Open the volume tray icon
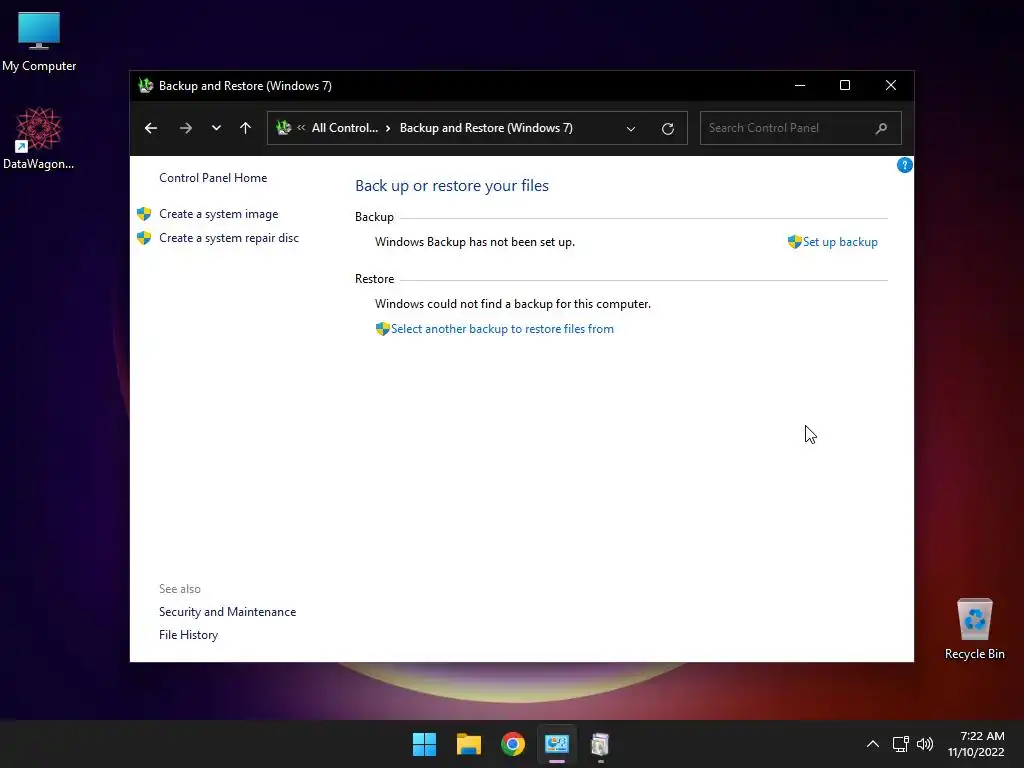Image resolution: width=1024 pixels, height=768 pixels. [x=925, y=744]
